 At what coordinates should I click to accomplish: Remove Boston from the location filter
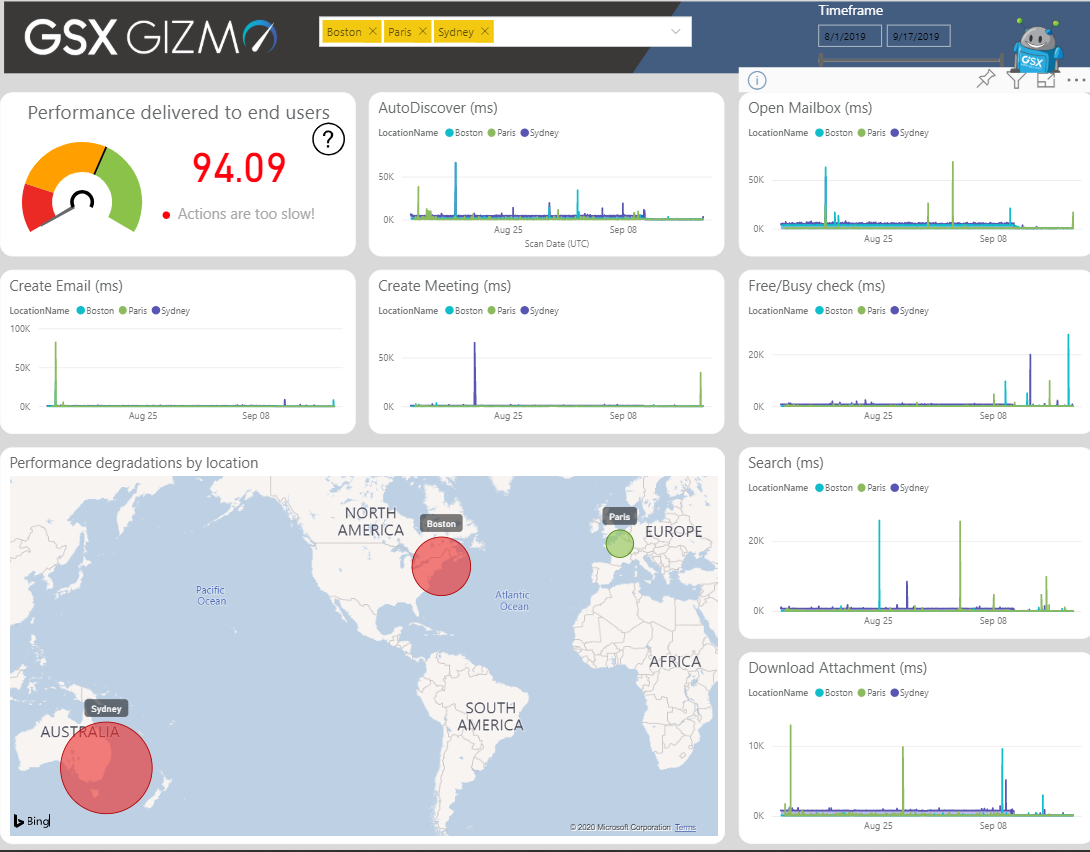point(374,31)
